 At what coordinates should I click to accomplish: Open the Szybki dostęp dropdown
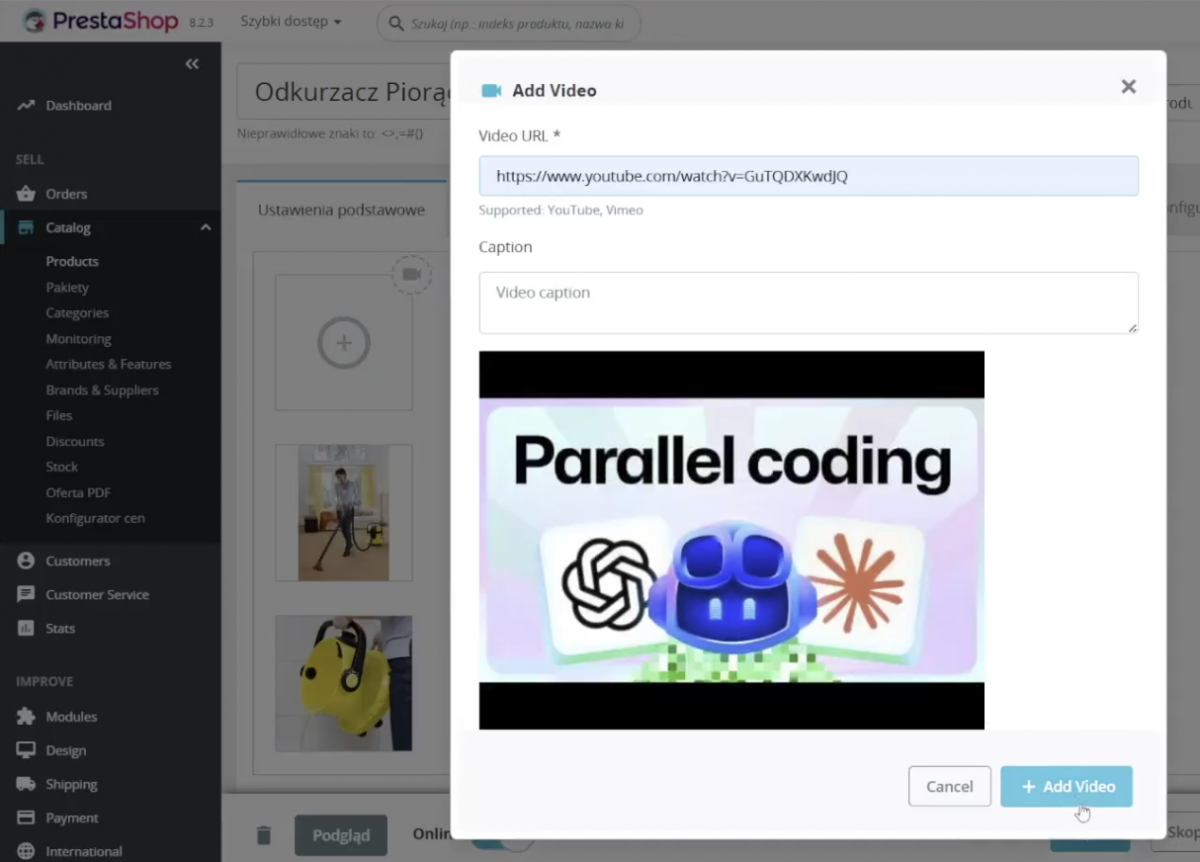click(x=290, y=21)
